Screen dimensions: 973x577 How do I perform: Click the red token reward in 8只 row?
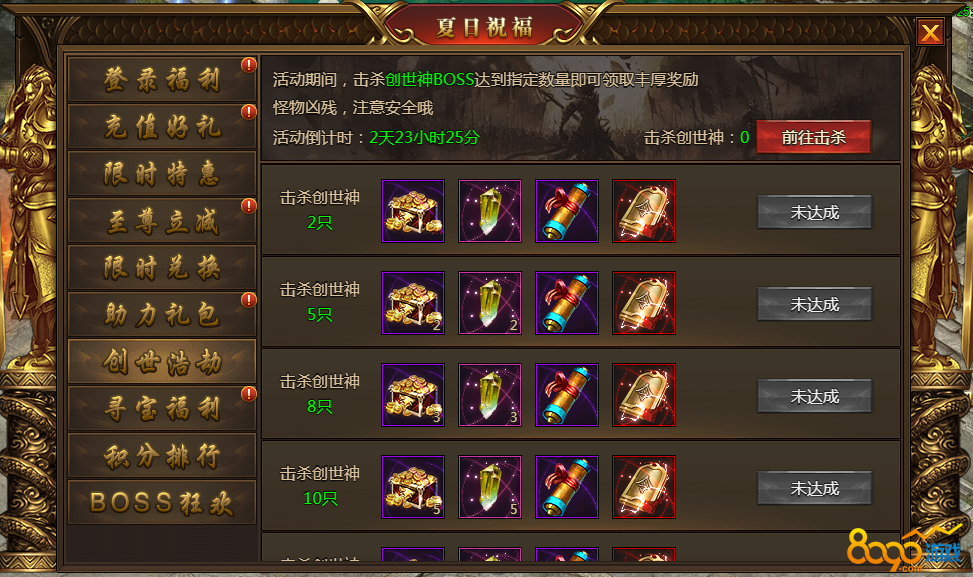[643, 395]
